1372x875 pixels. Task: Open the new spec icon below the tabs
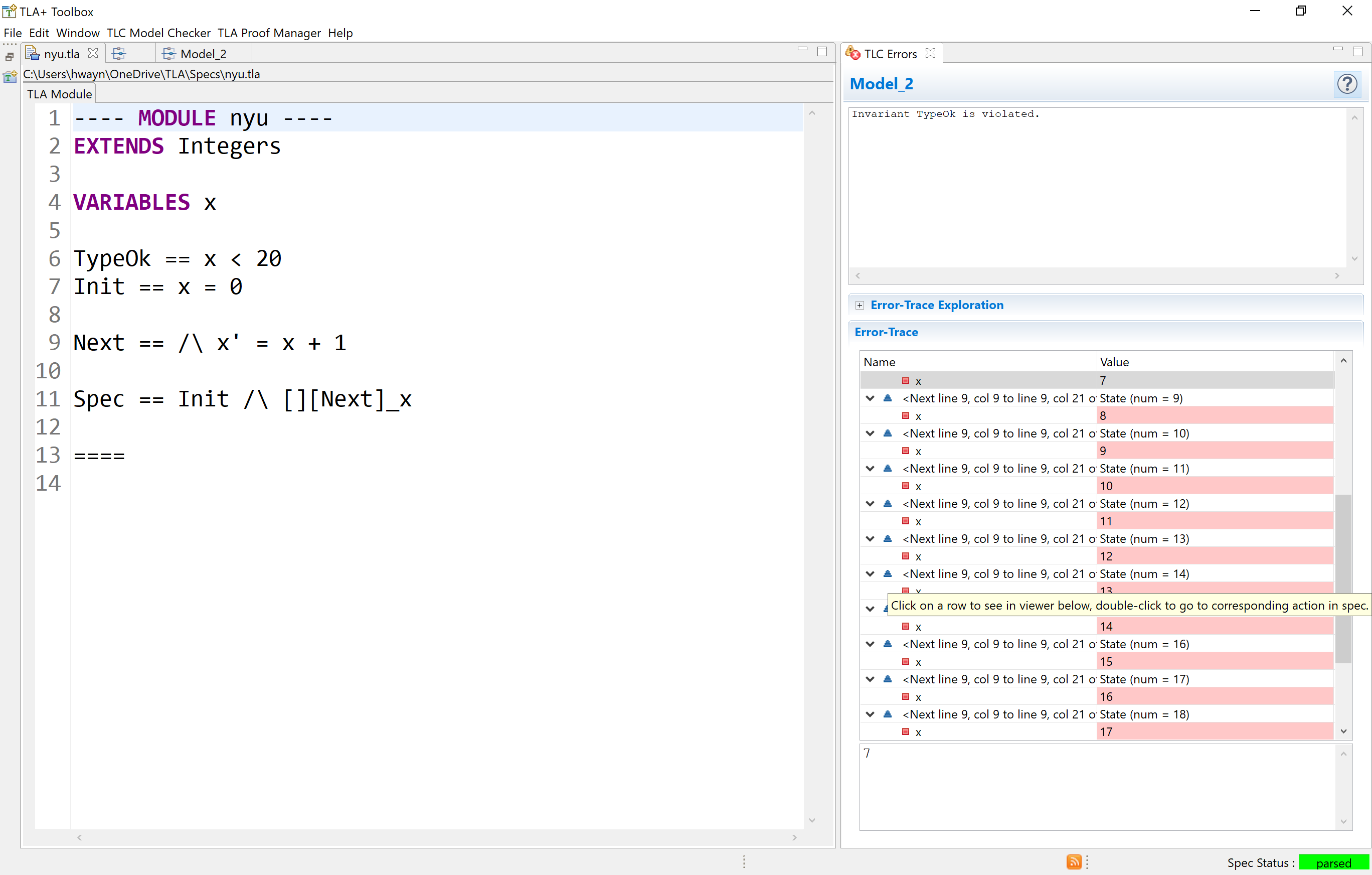click(x=10, y=76)
